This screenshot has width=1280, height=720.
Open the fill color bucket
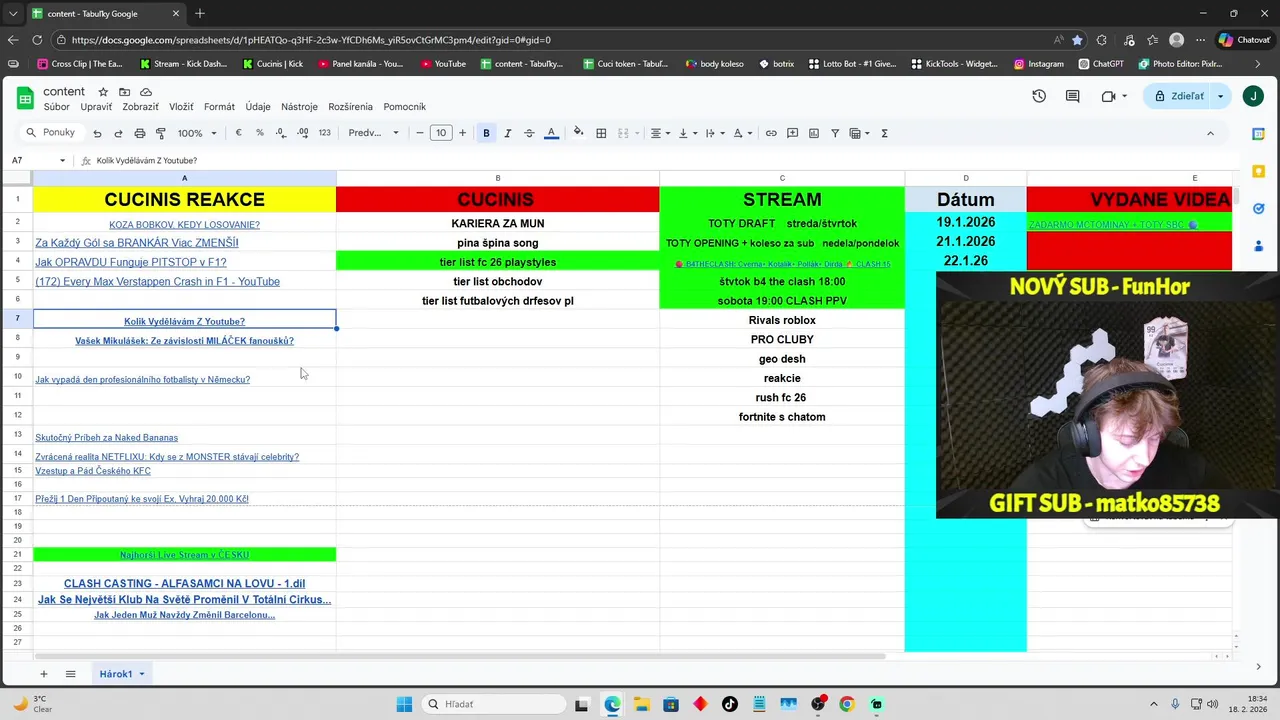pyautogui.click(x=578, y=133)
